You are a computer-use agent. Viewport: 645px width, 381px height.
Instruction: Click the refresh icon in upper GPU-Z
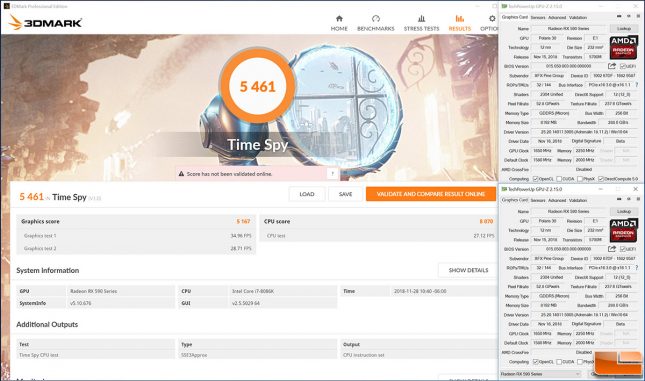click(x=629, y=16)
